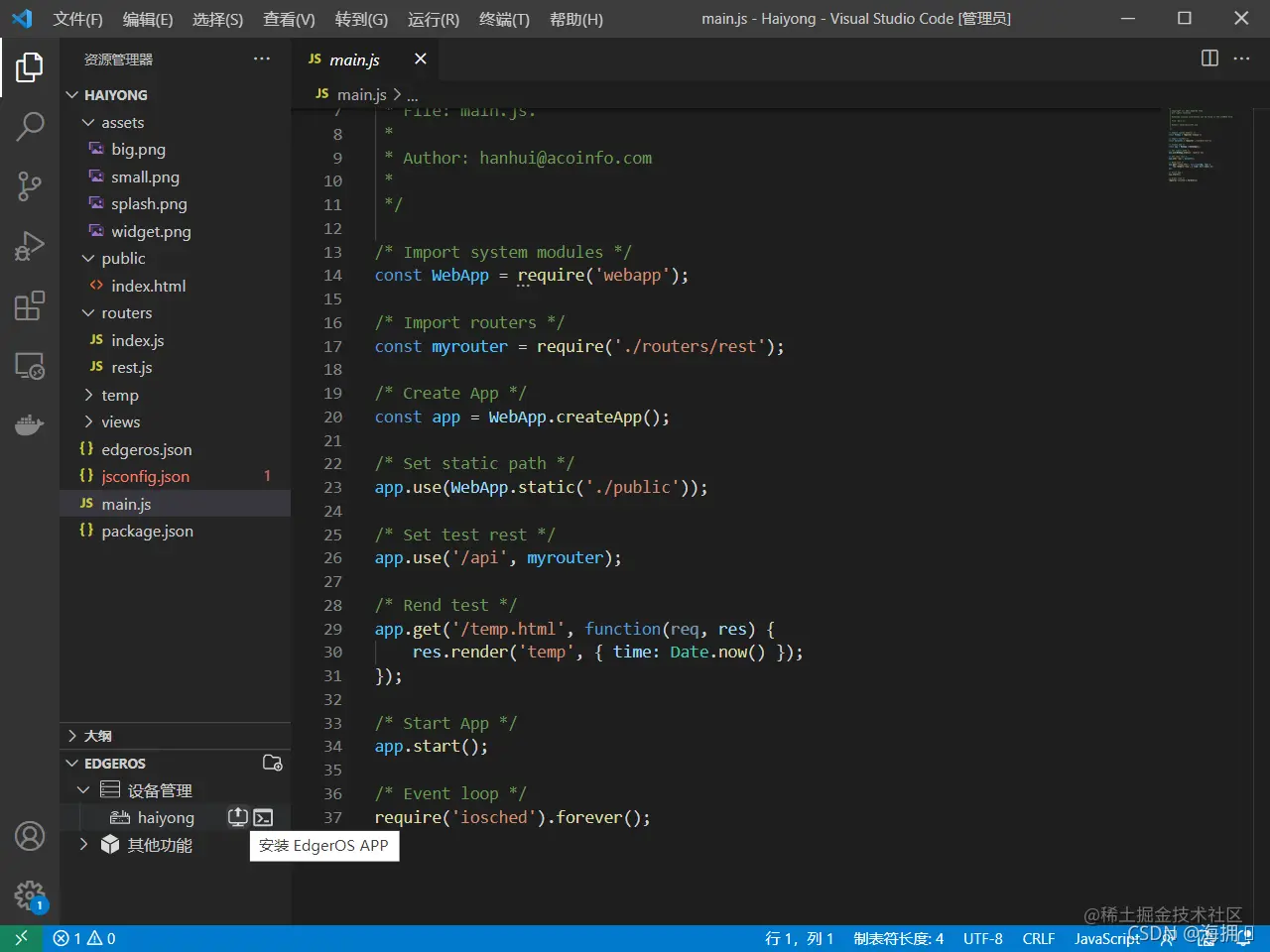Collapse the routers folder

175,313
